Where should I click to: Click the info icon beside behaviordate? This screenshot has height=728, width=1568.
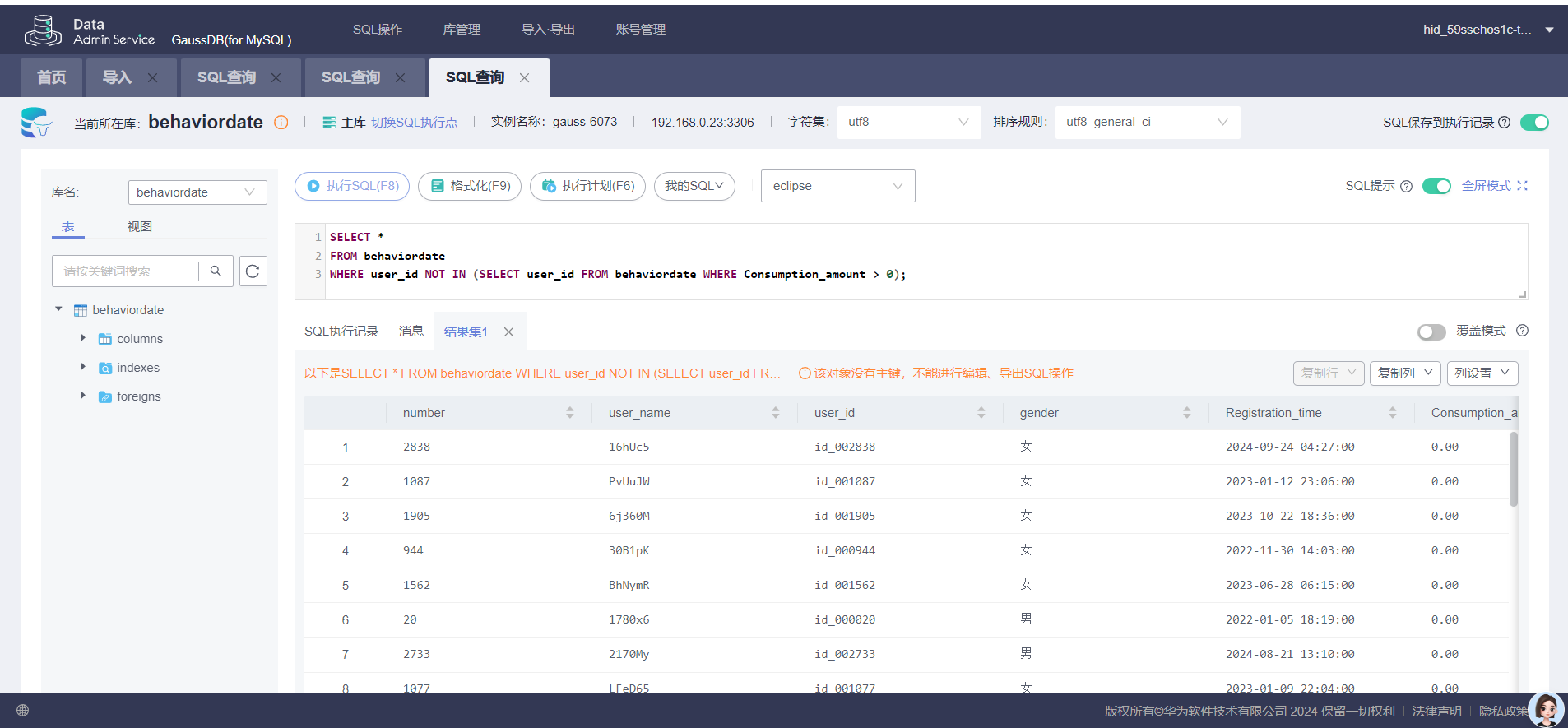click(281, 123)
